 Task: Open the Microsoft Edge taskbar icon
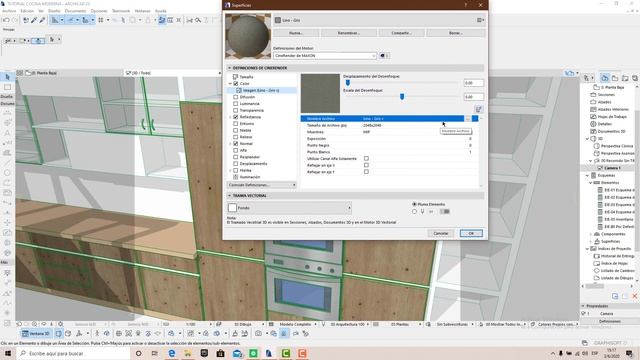pos(172,353)
